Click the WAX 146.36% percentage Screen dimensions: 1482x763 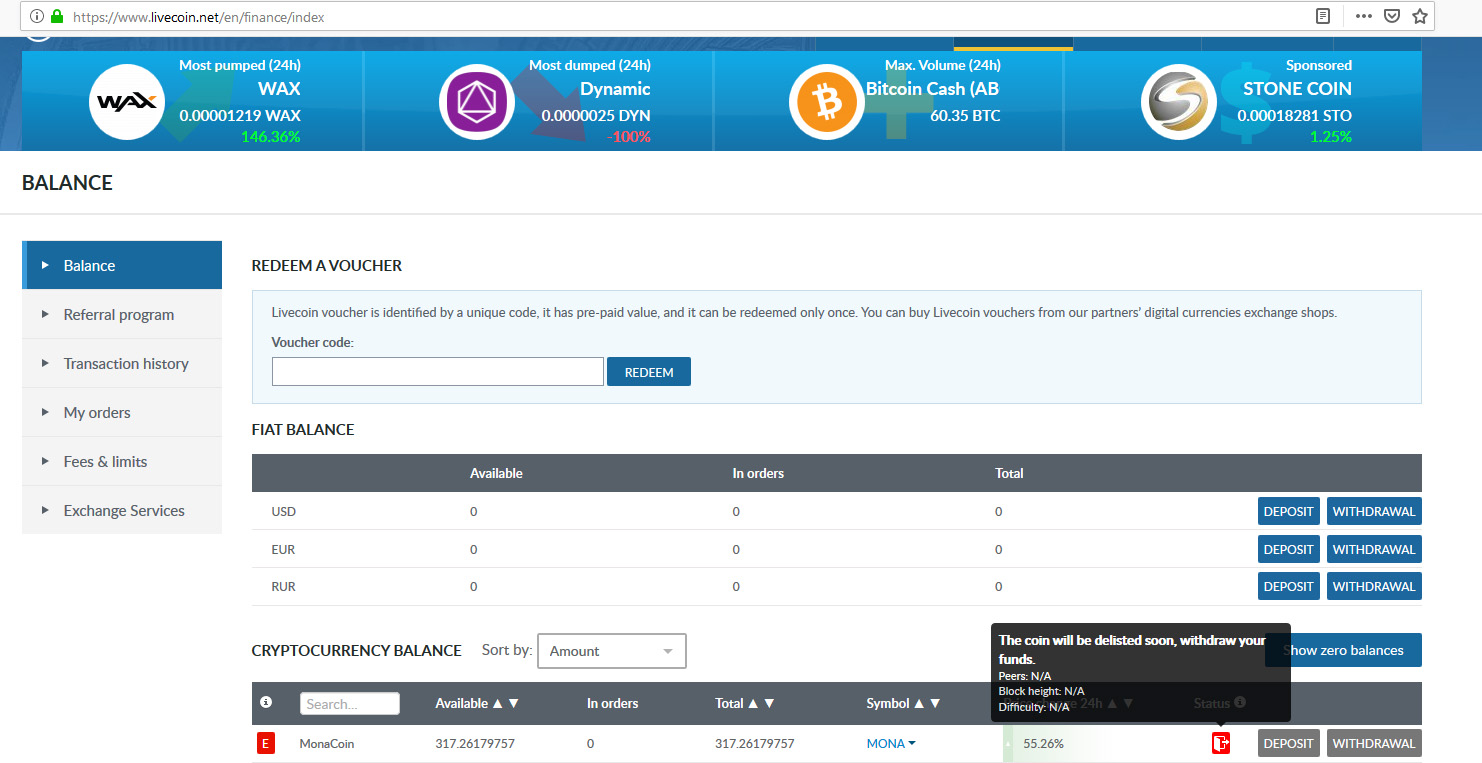270,136
